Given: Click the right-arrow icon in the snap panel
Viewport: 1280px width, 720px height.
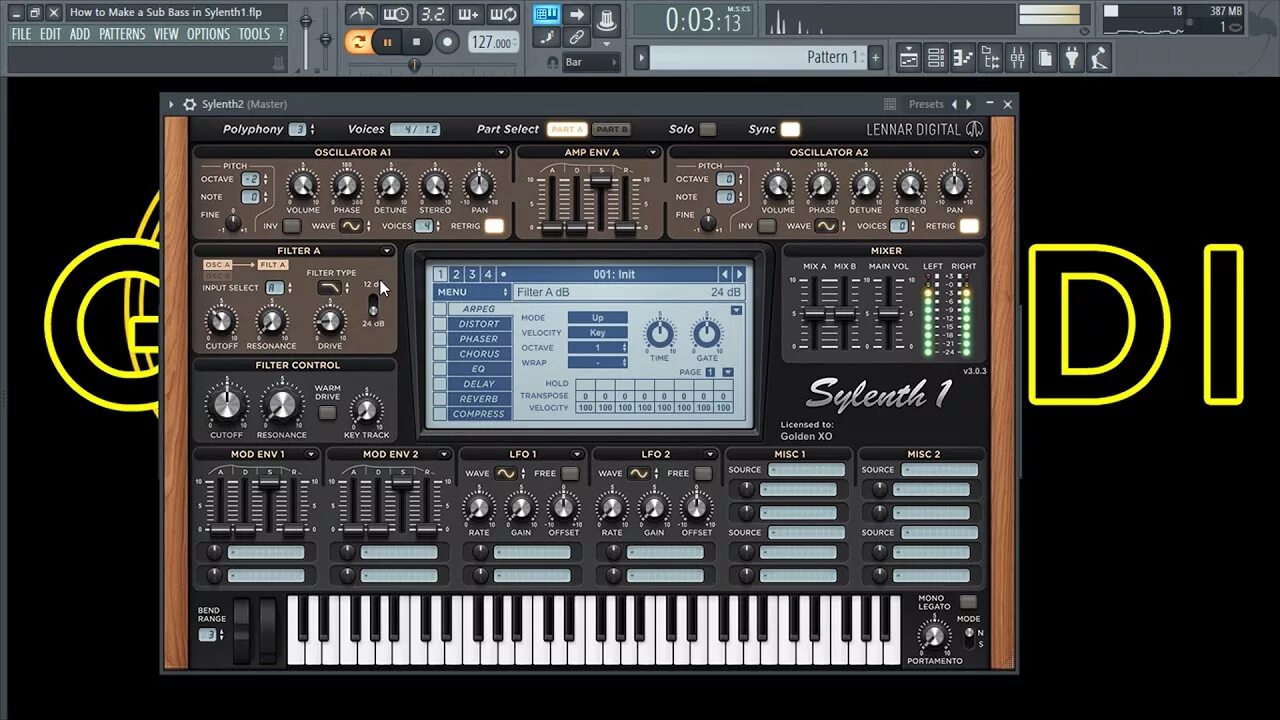Looking at the screenshot, I should [x=577, y=14].
